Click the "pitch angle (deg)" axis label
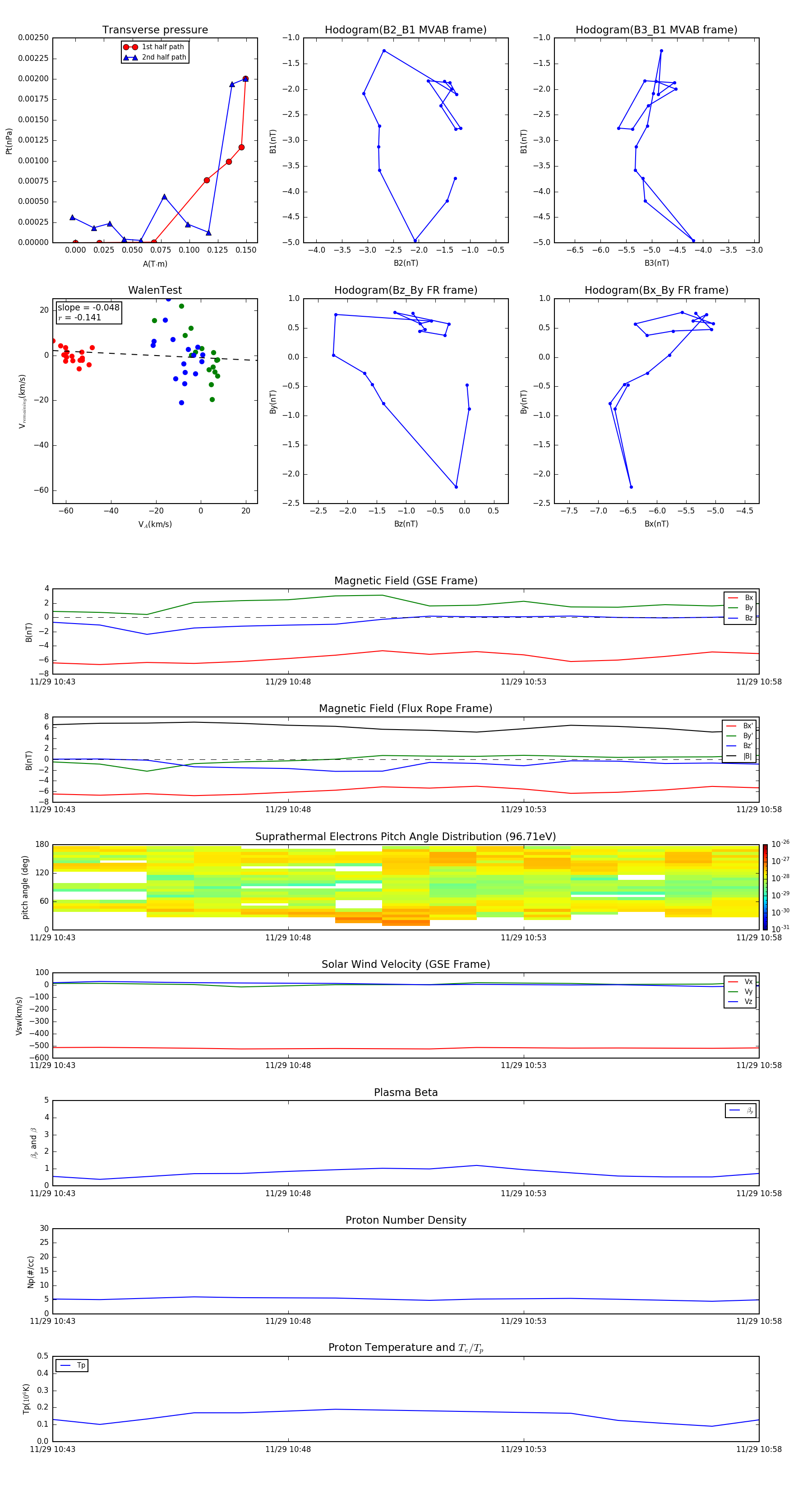The height and width of the screenshot is (1489, 812). [x=25, y=887]
